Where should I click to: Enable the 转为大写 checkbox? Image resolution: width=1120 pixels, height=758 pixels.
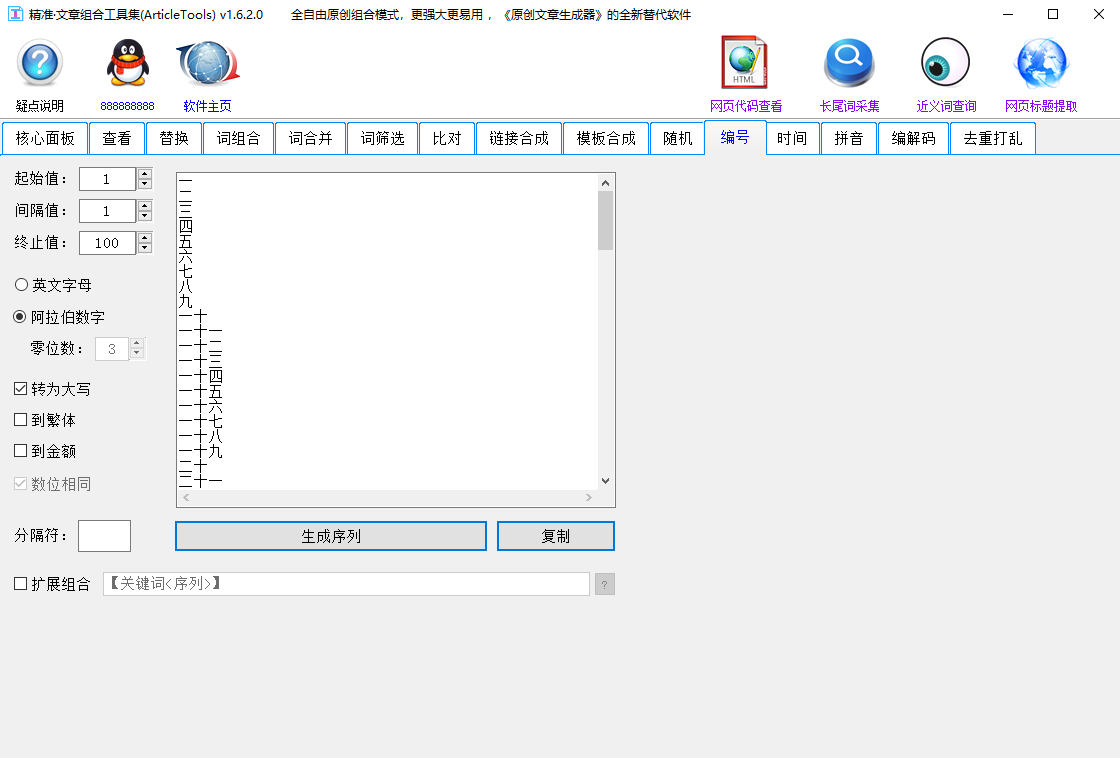20,388
